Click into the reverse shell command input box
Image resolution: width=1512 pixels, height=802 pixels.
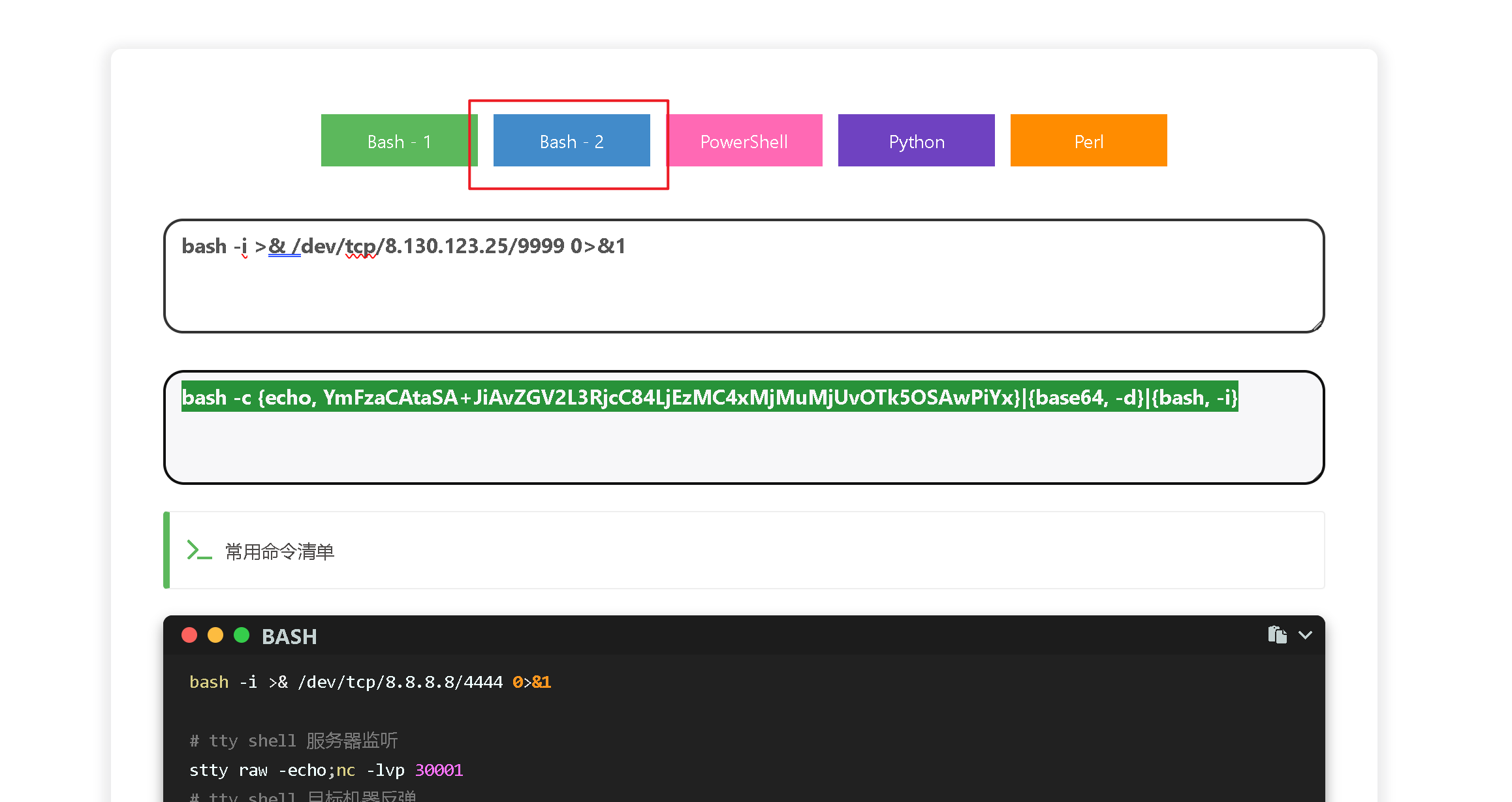click(x=743, y=287)
